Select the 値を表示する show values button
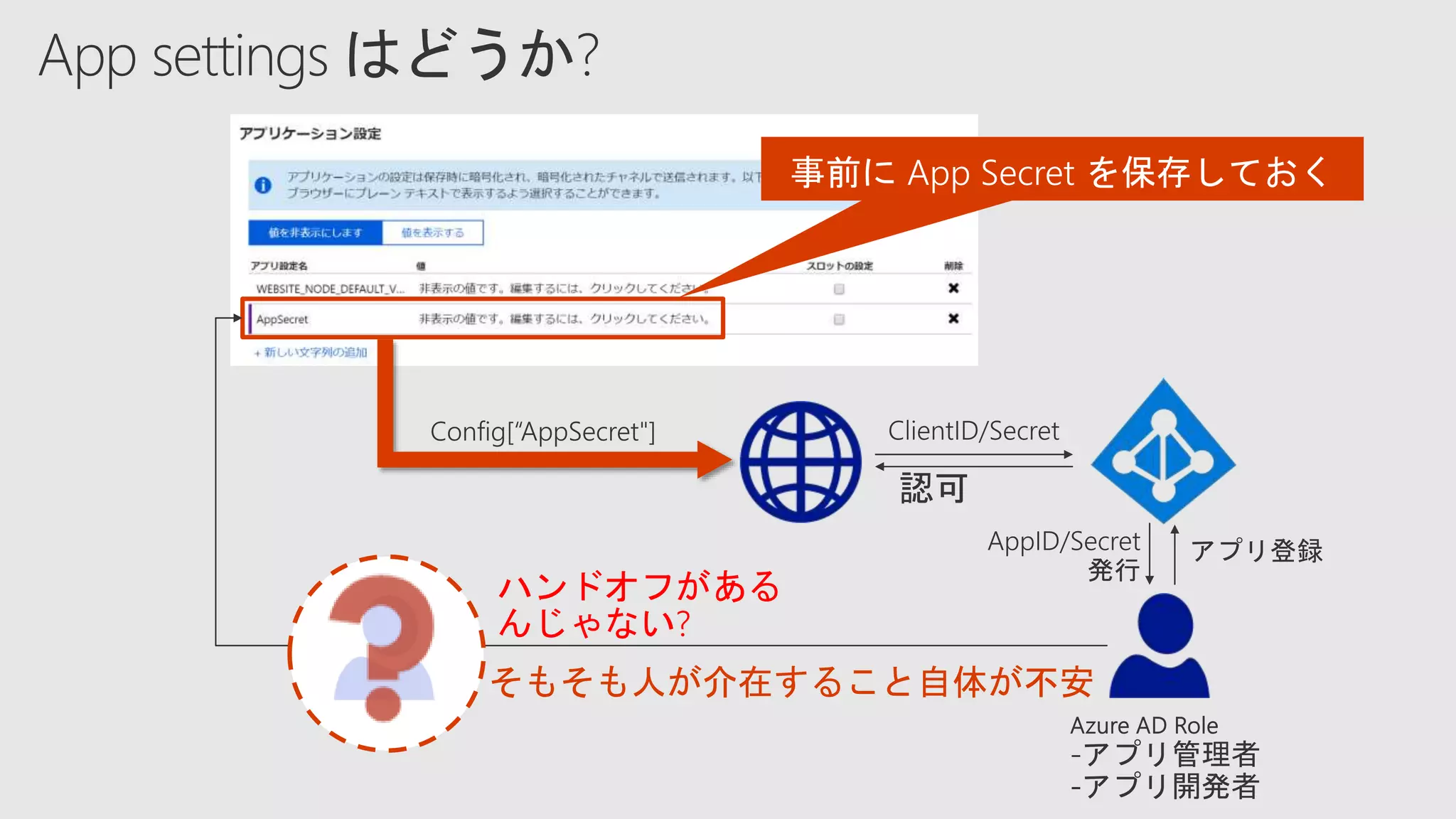Image resolution: width=1456 pixels, height=819 pixels. pyautogui.click(x=433, y=232)
